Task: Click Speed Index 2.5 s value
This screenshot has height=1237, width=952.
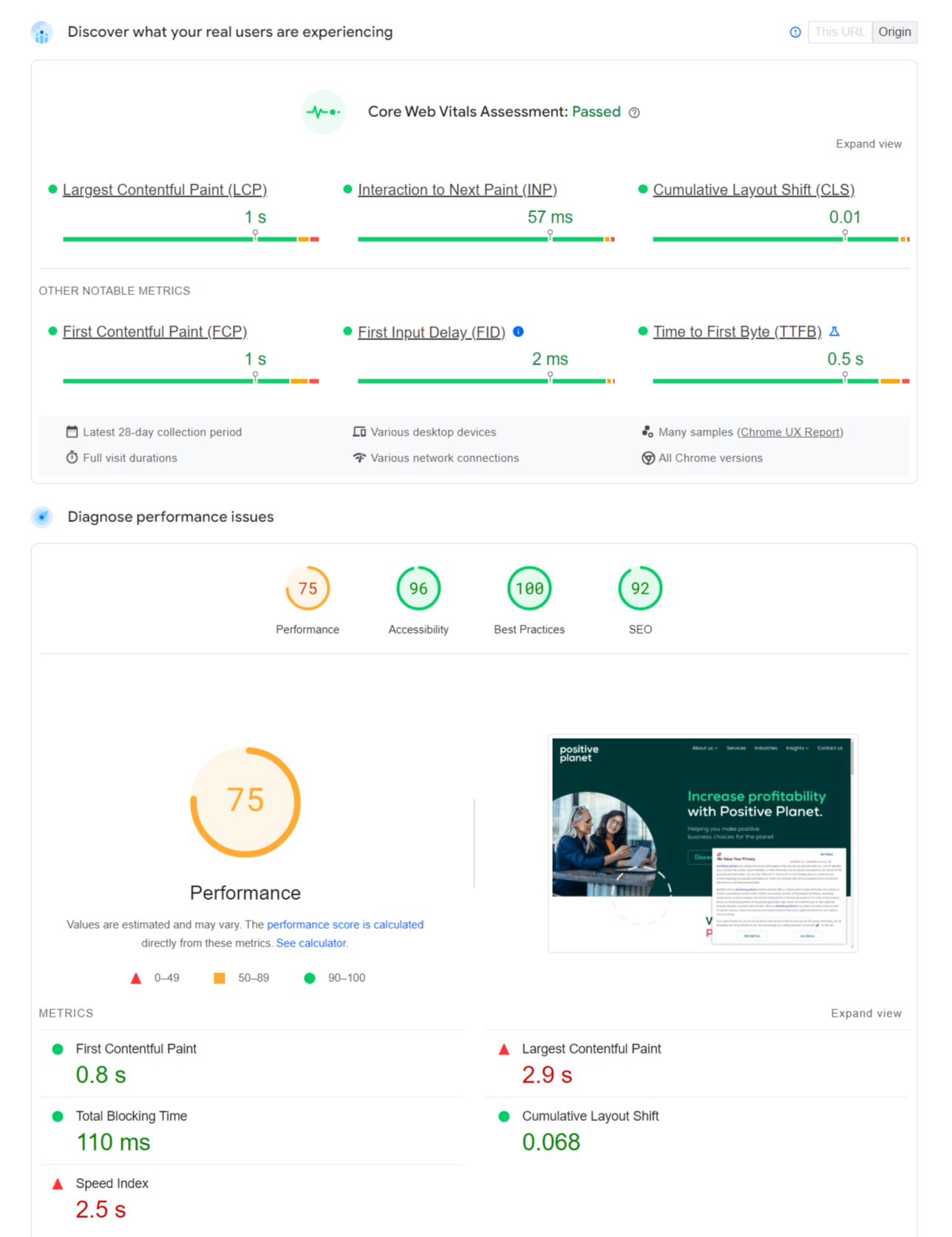Action: click(x=101, y=1210)
